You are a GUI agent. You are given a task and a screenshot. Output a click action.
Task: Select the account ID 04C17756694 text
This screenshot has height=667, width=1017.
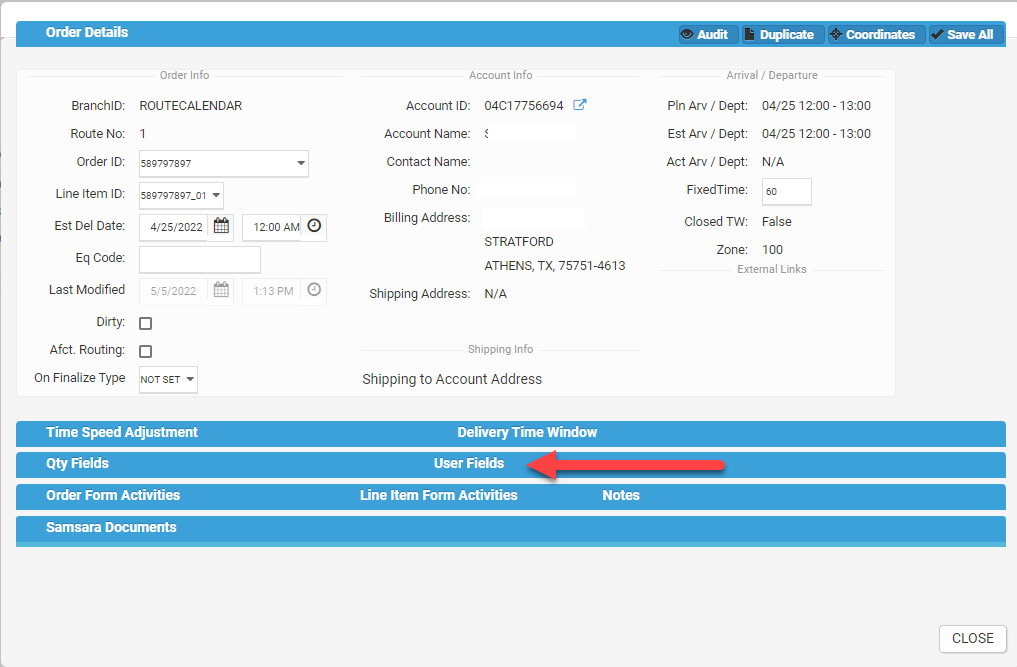pyautogui.click(x=523, y=106)
